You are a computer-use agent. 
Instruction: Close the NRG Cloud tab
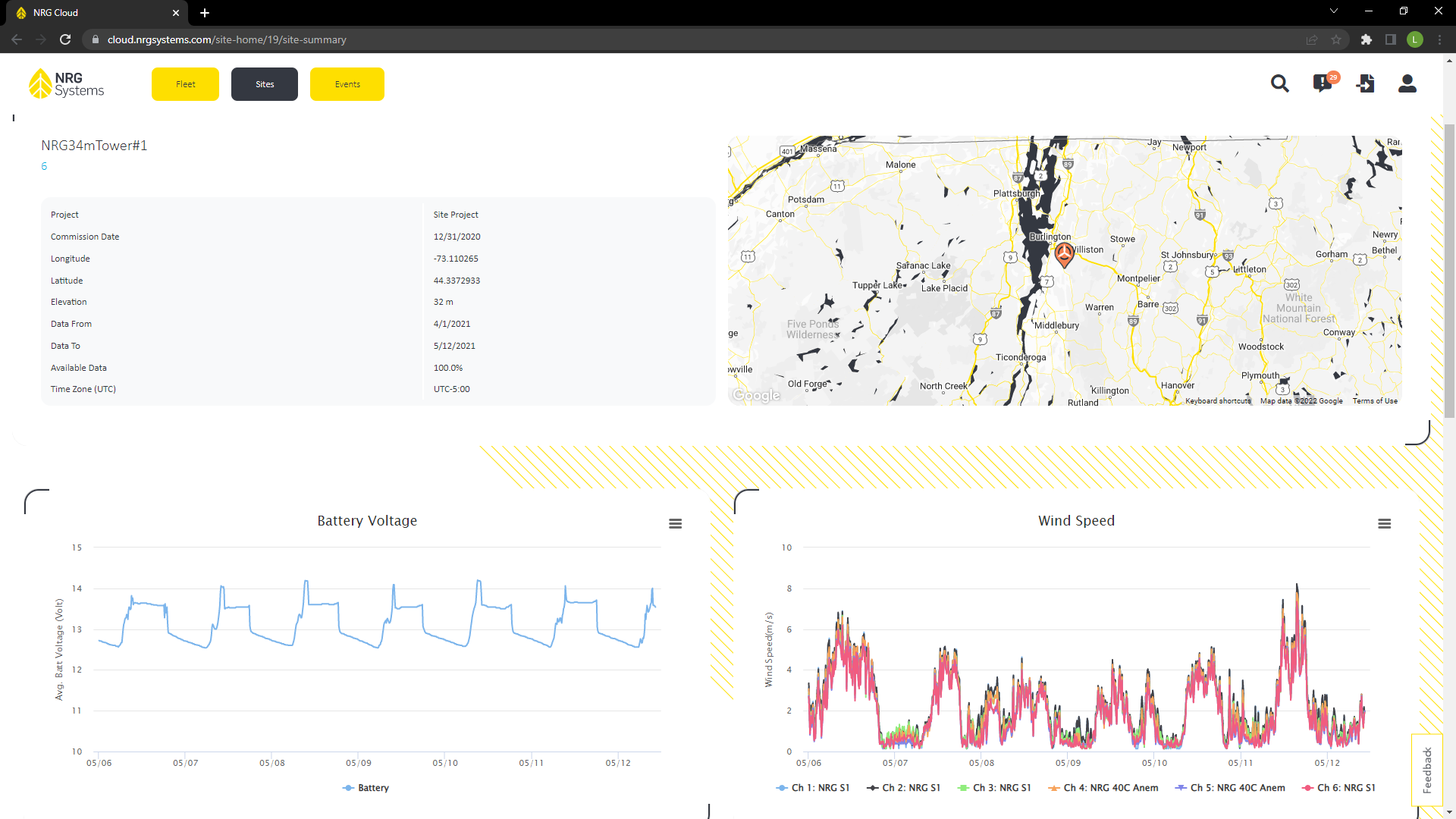click(176, 13)
